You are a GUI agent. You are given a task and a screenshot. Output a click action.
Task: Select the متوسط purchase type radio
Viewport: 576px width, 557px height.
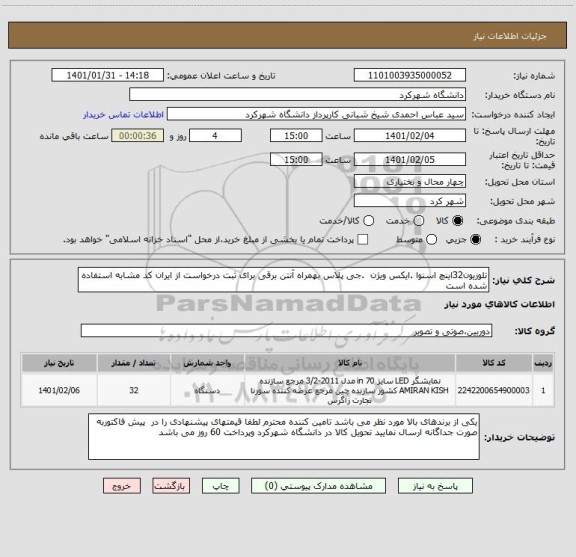point(431,240)
